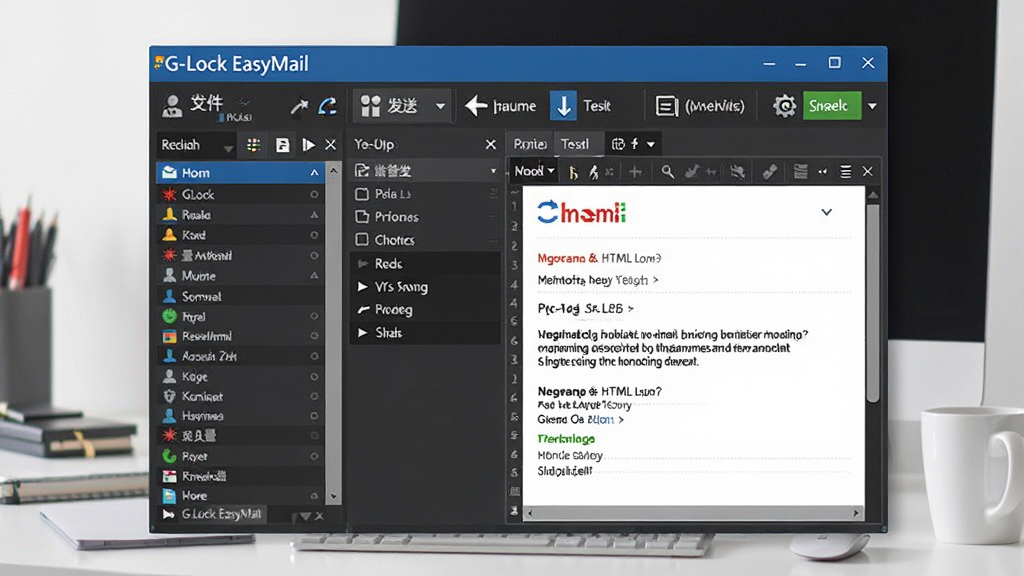Open the Recliah dropdown
Viewport: 1024px width, 576px height.
(227, 147)
